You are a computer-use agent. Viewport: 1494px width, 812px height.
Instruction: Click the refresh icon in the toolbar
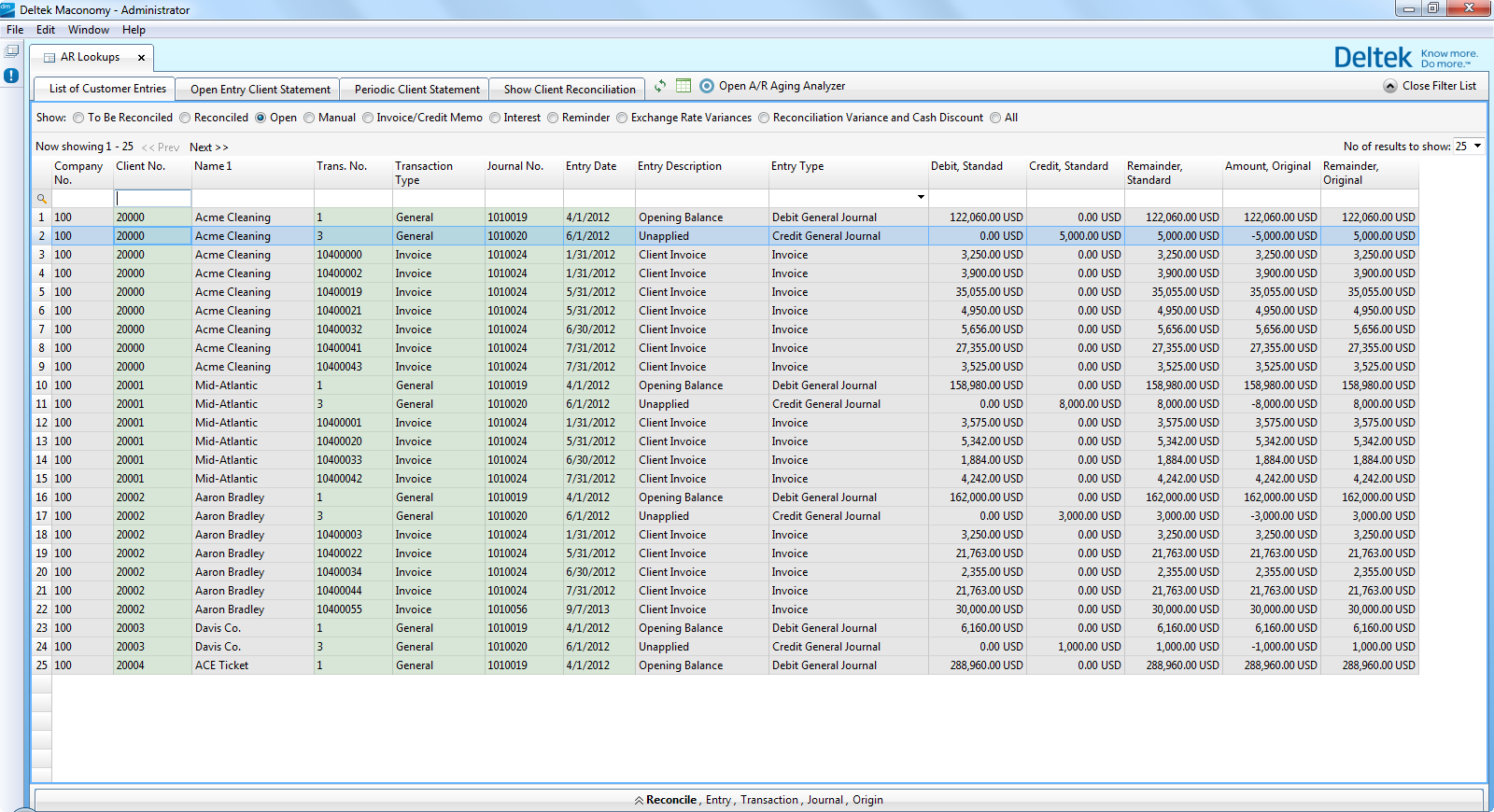(x=660, y=86)
